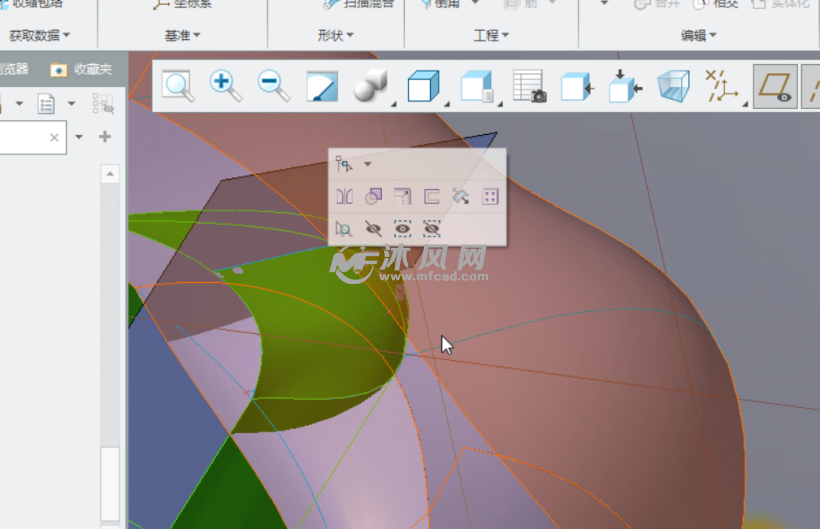
Task: Click the 扫描混合 ribbon button
Action: coord(358,4)
